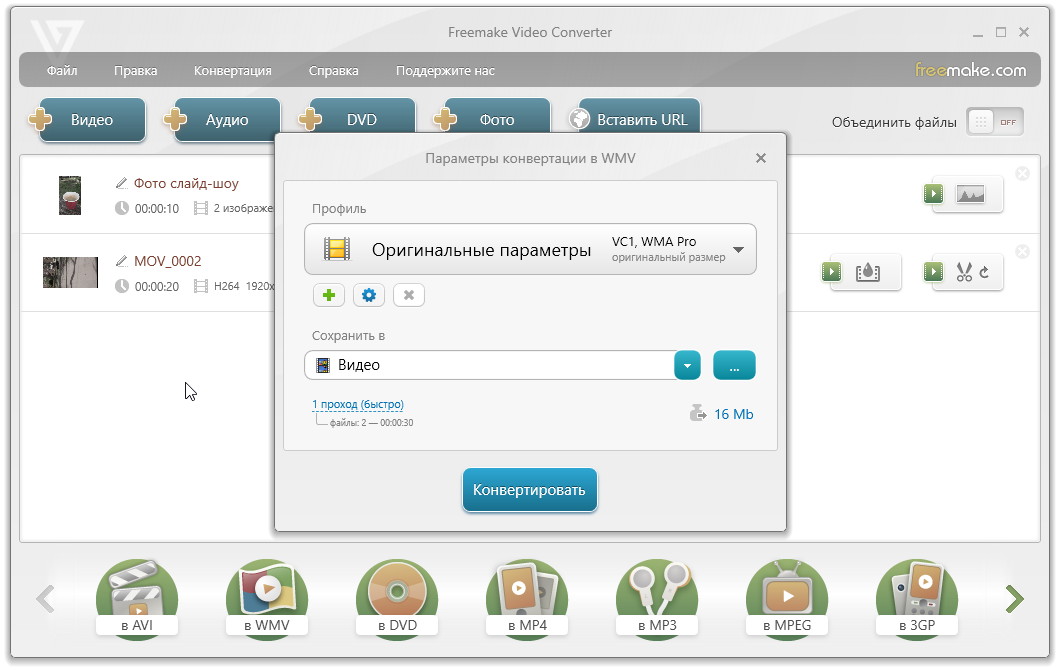Toggle the Объединить файлы switch
1060x670 pixels.
995,122
